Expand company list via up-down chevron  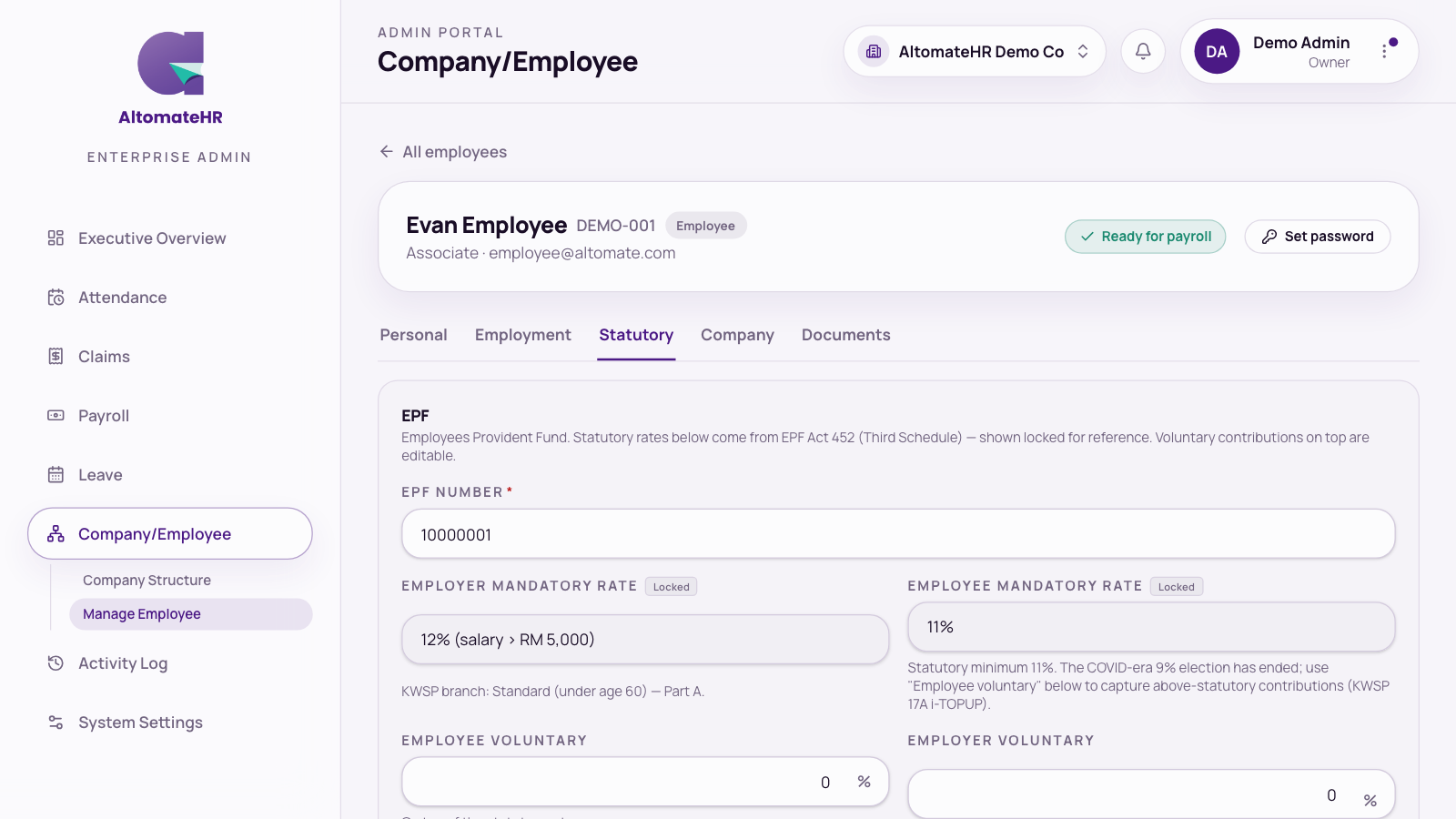[x=1083, y=52]
